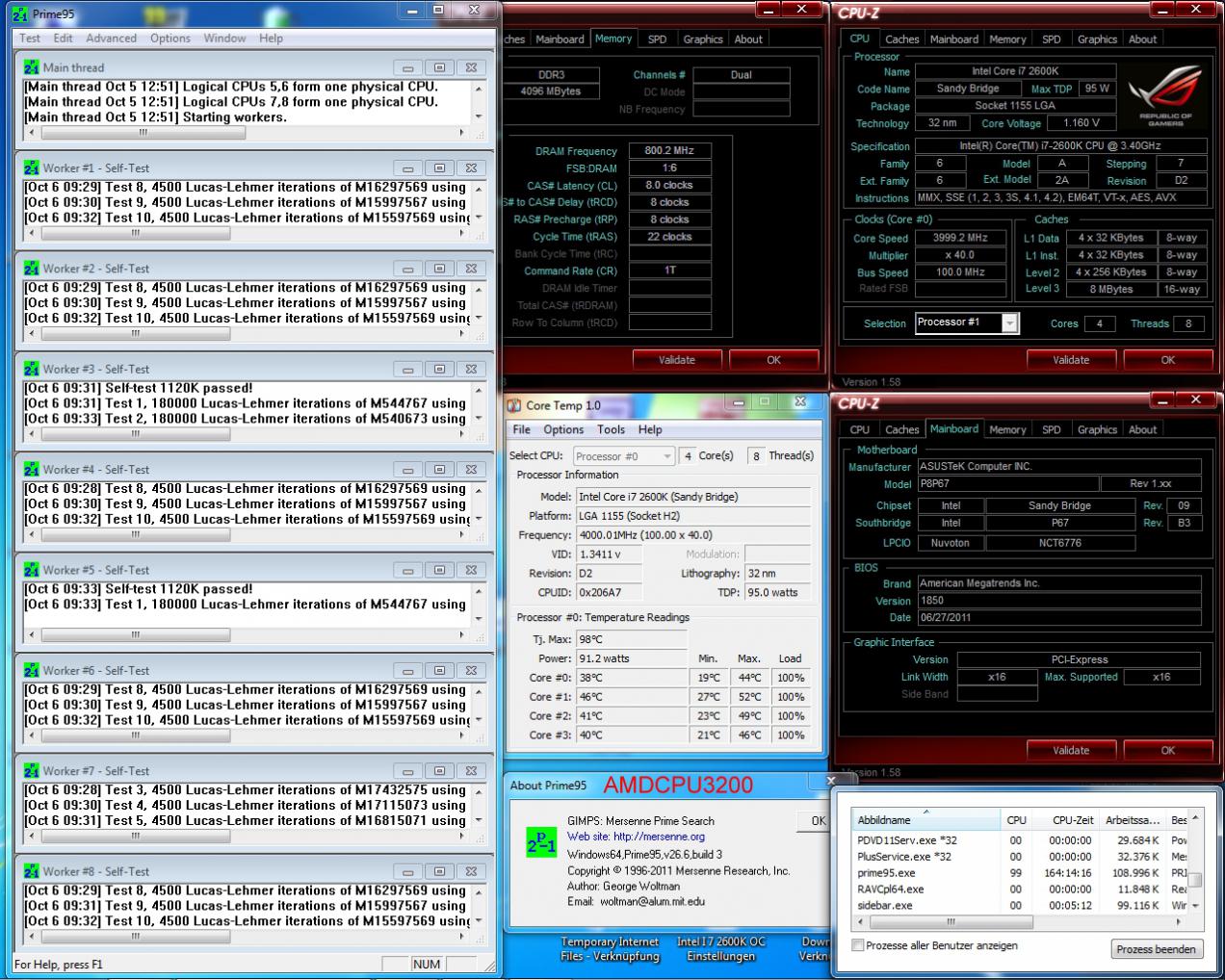Click the Main thread window icon

tap(32, 67)
